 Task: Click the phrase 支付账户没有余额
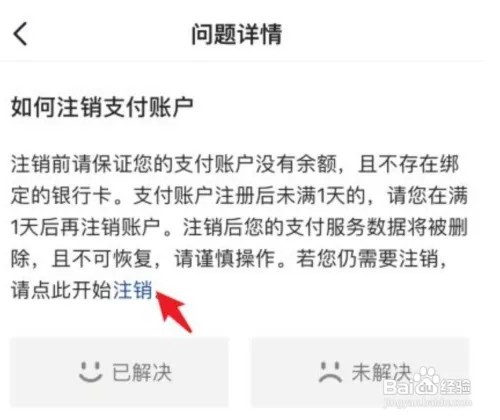[256, 164]
